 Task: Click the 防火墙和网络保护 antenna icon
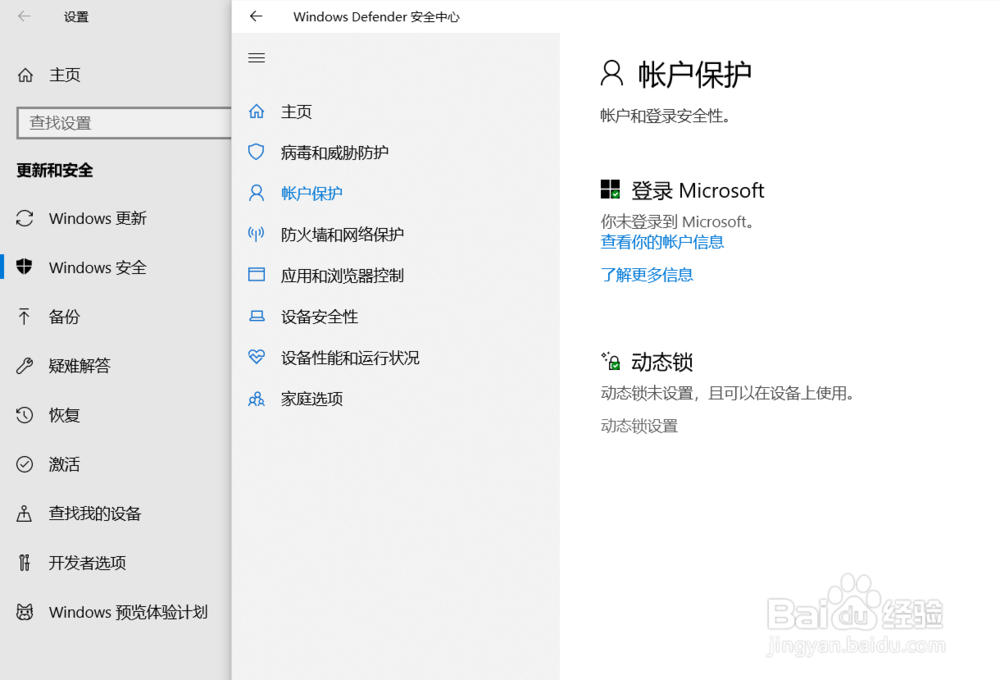point(256,234)
